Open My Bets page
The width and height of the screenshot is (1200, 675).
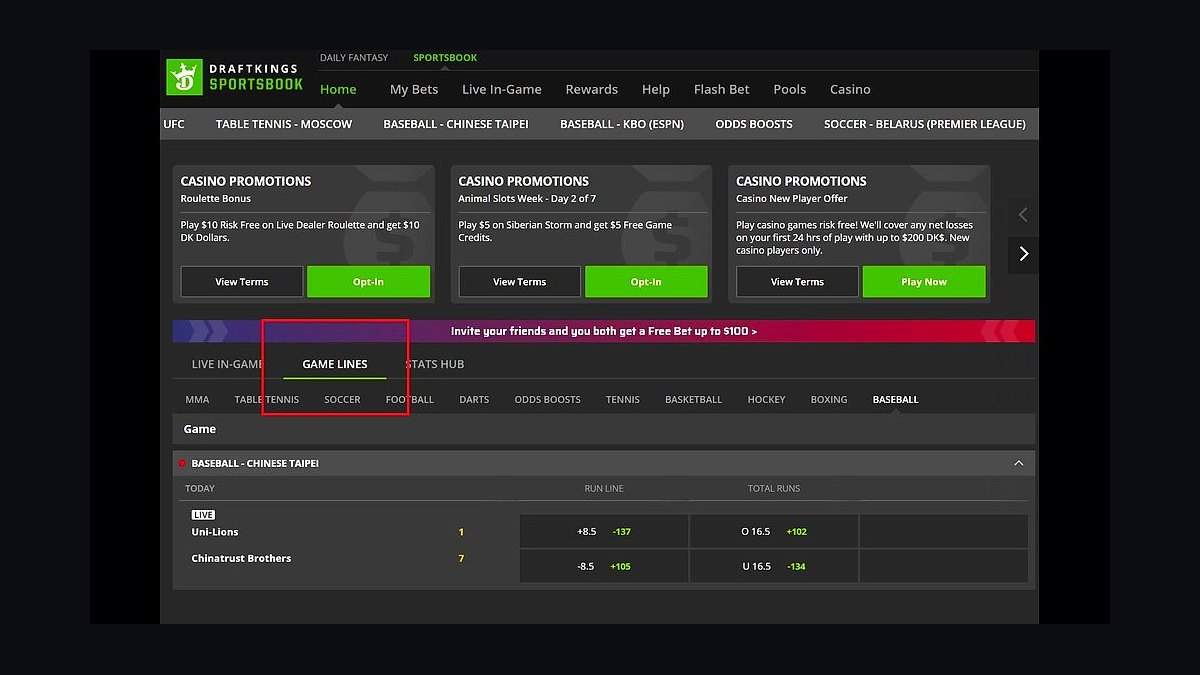point(414,89)
